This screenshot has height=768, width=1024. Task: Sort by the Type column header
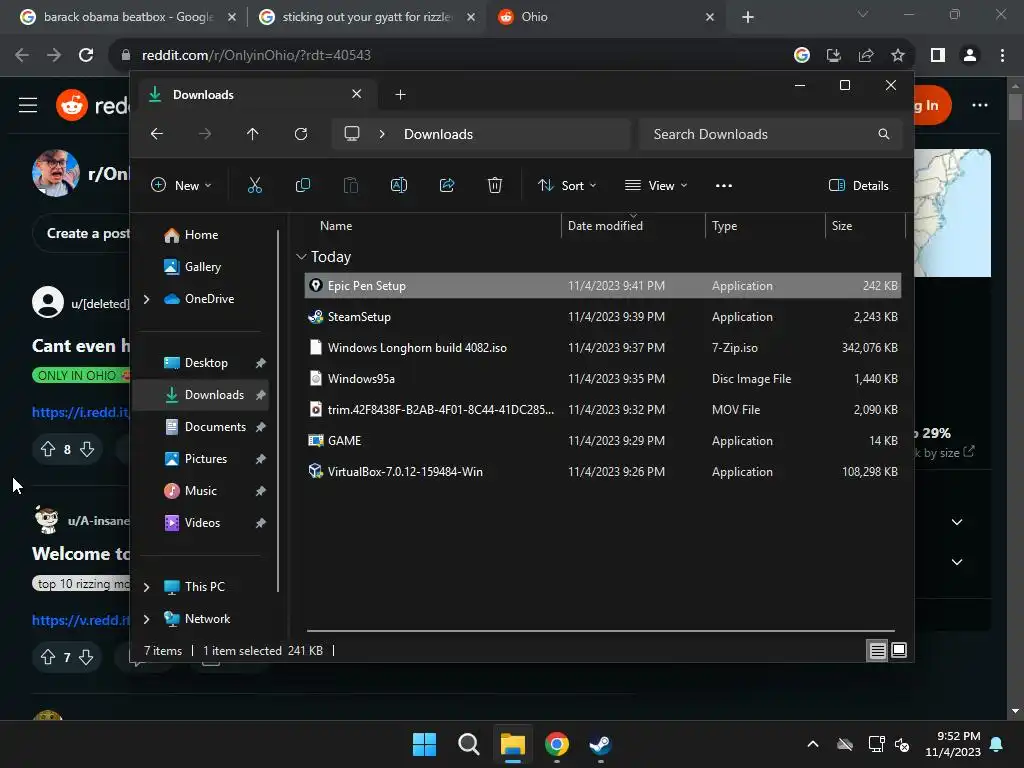pyautogui.click(x=765, y=226)
